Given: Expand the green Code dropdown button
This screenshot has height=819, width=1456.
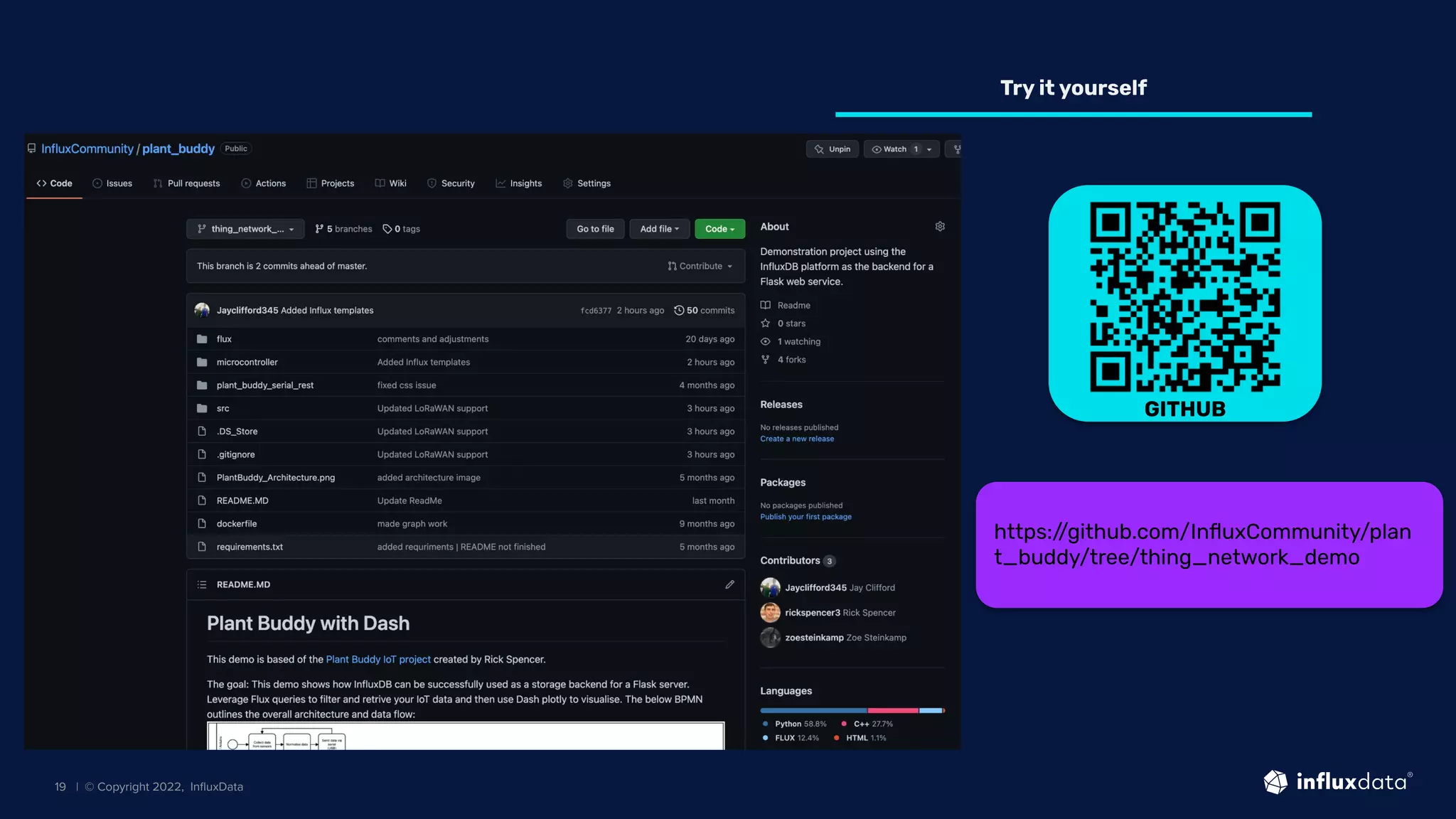Looking at the screenshot, I should [x=719, y=229].
